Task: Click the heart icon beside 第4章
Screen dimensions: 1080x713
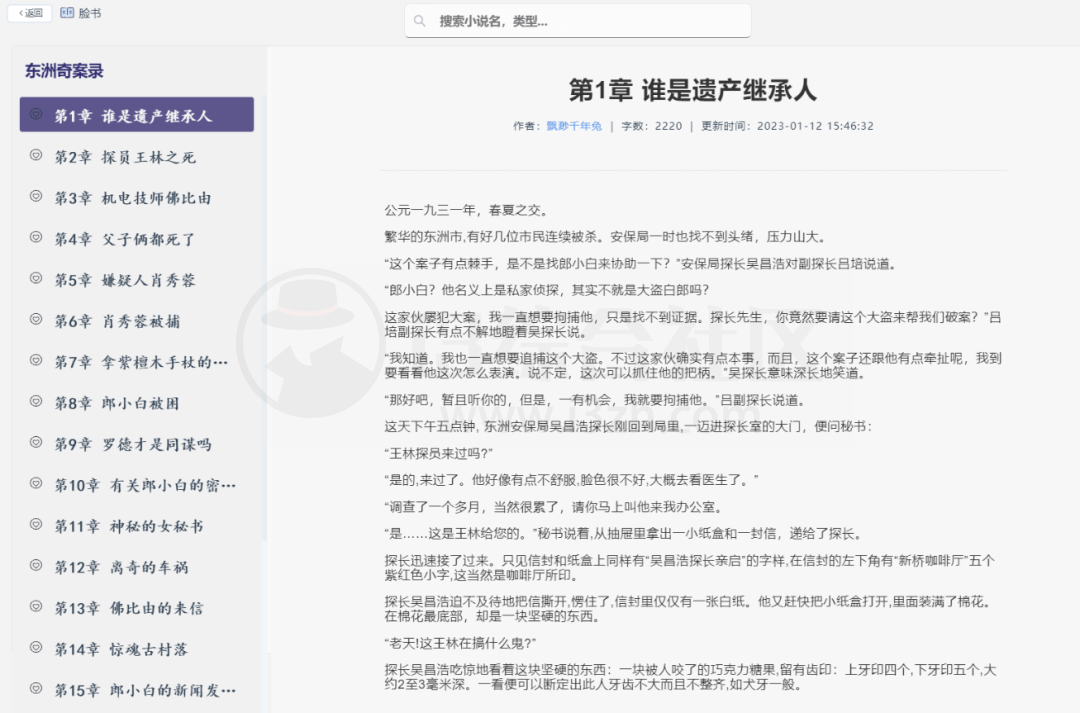Action: pyautogui.click(x=37, y=237)
